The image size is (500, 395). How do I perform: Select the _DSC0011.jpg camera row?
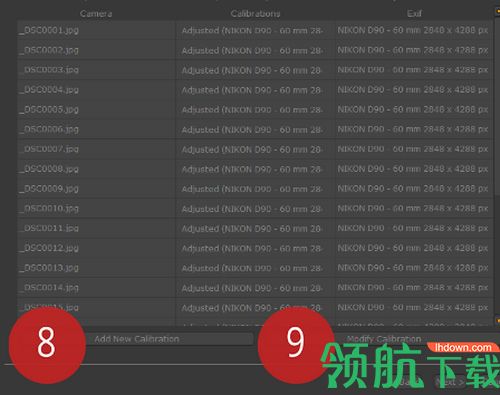tap(96, 228)
